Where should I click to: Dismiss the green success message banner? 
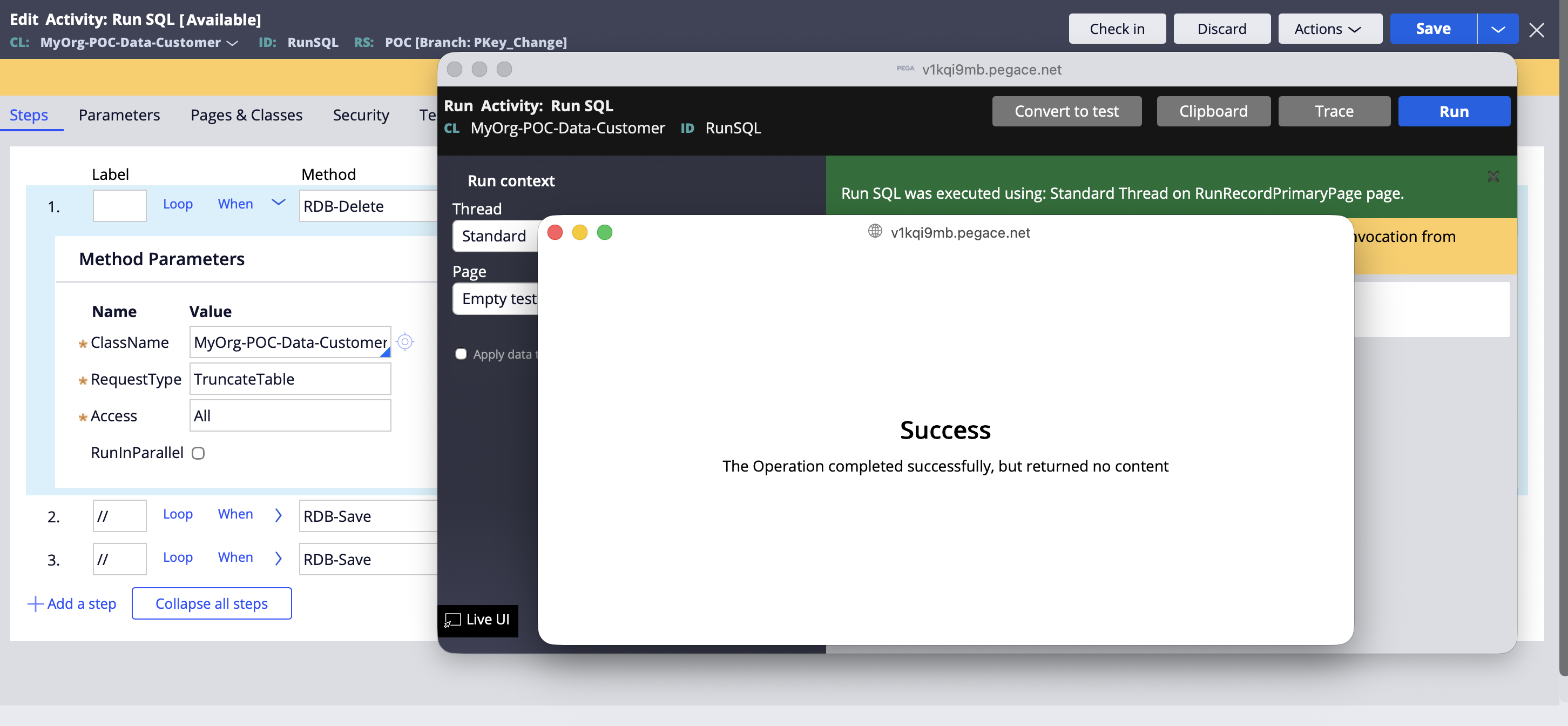point(1492,177)
